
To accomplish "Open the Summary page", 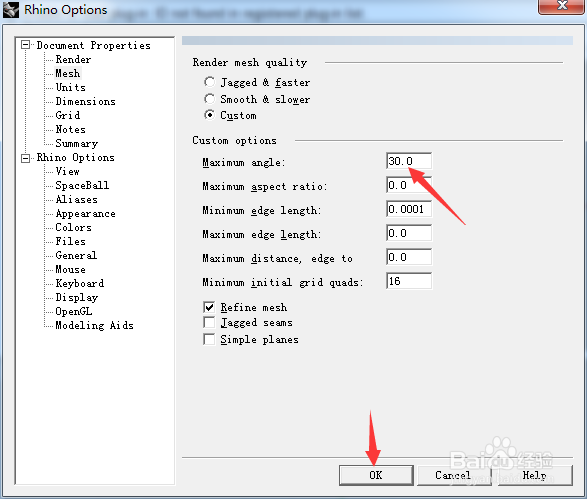I will coord(76,143).
